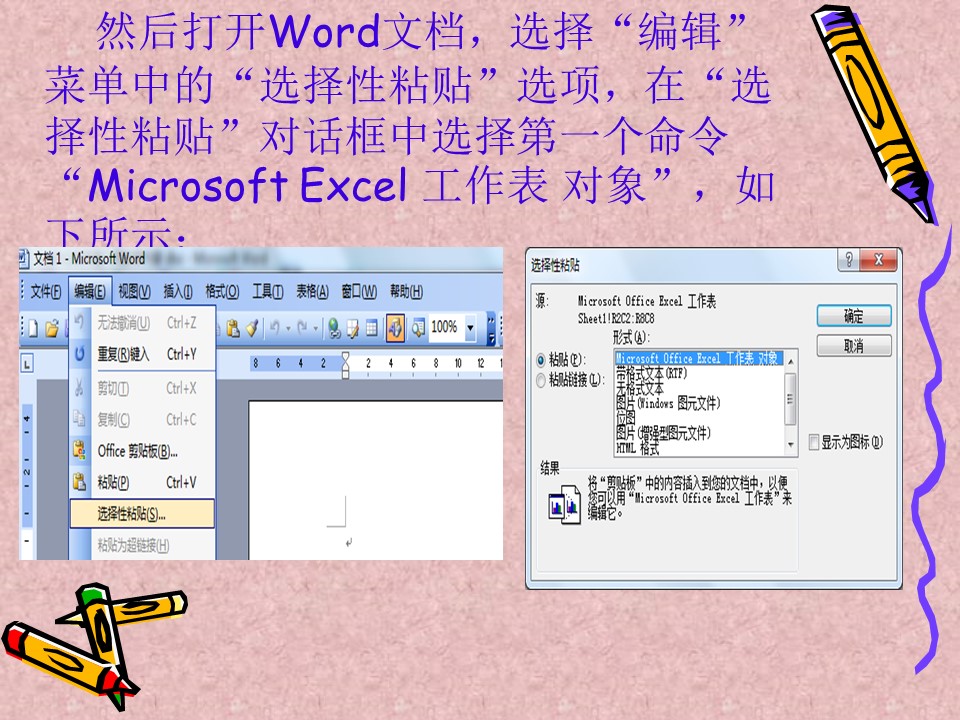This screenshot has height=720, width=960.
Task: Click the help question mark in dialog title
Action: pyautogui.click(x=849, y=260)
